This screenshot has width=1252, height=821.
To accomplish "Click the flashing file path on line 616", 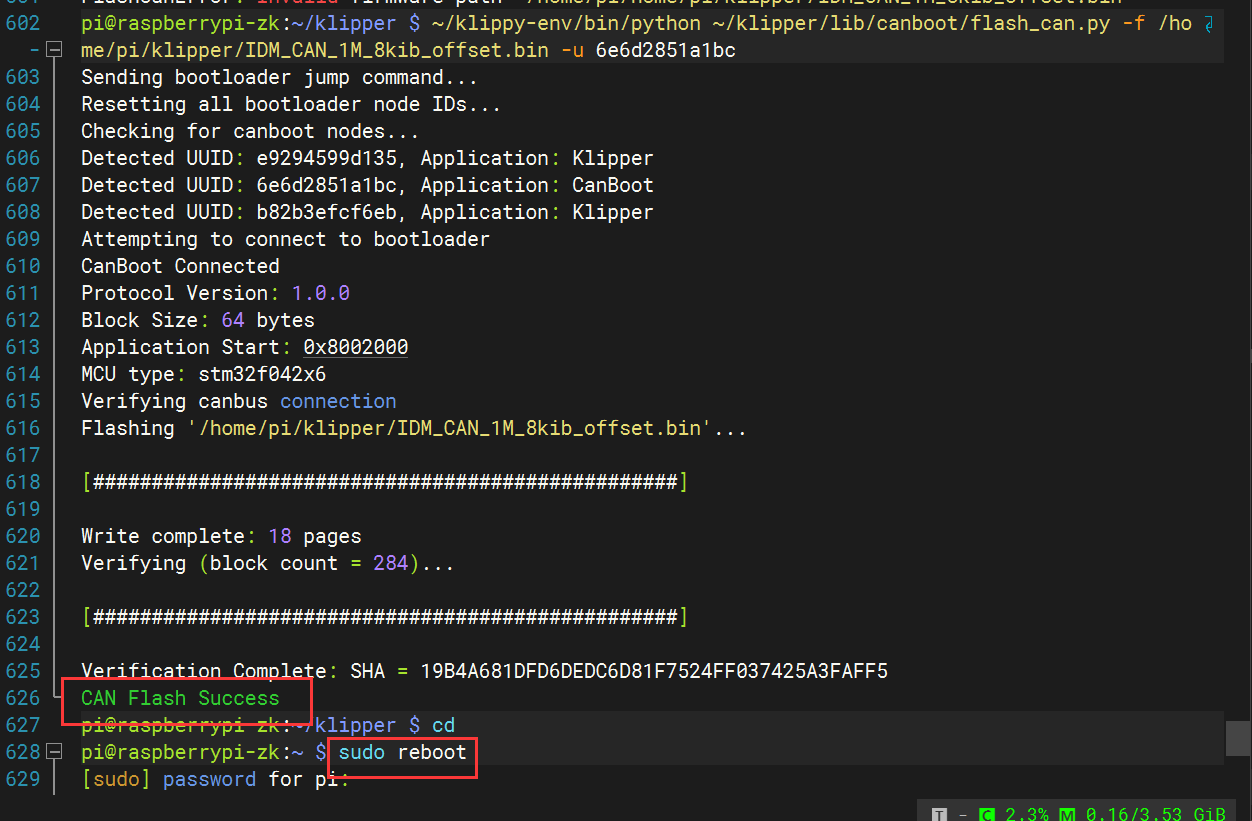I will point(449,428).
